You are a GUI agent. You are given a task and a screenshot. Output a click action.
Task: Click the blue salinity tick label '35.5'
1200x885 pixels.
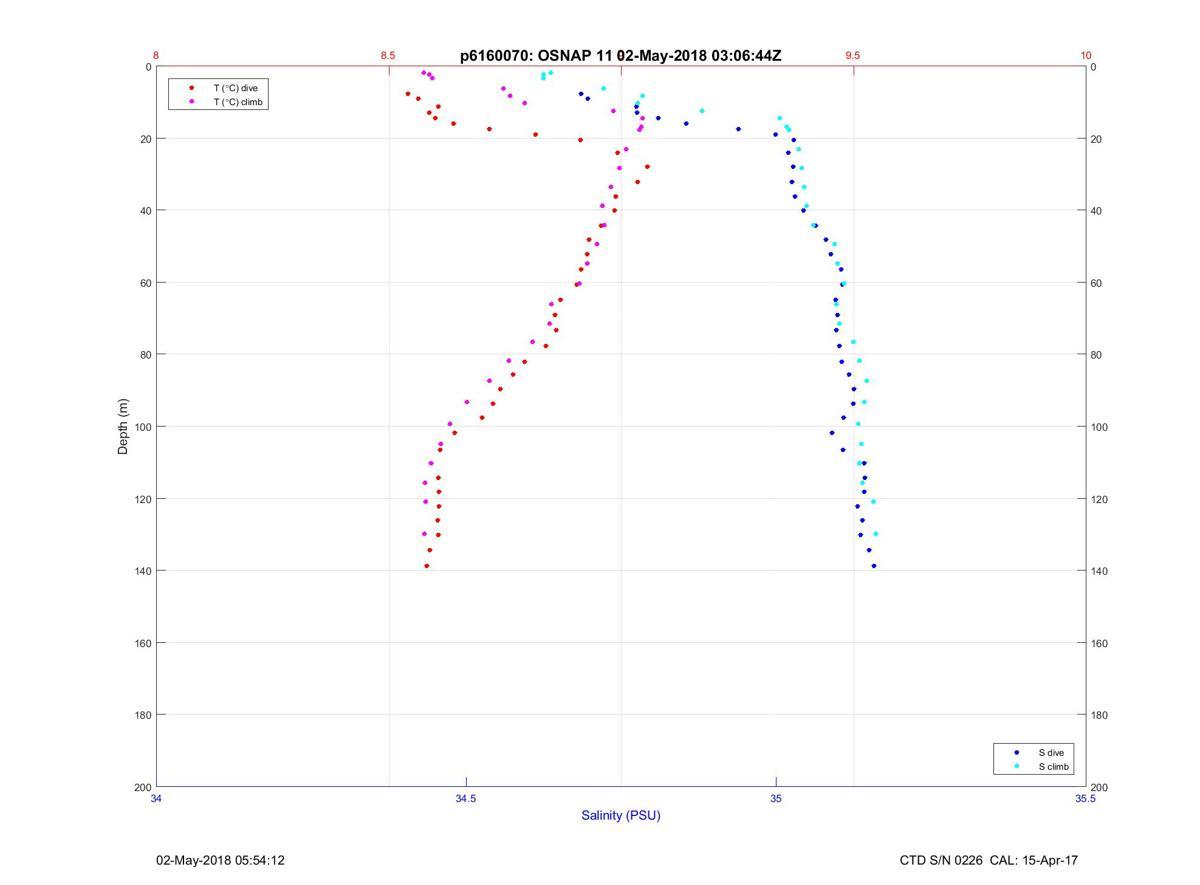tap(1086, 799)
